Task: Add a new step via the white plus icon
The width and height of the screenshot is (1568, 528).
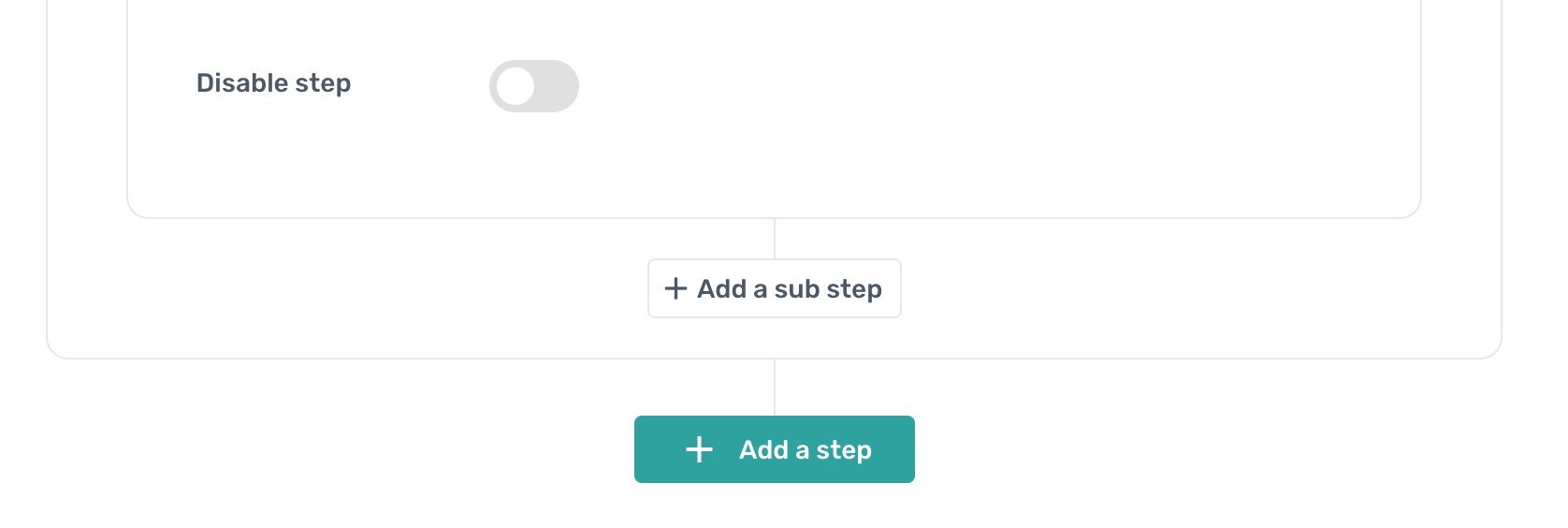Action: tap(699, 449)
